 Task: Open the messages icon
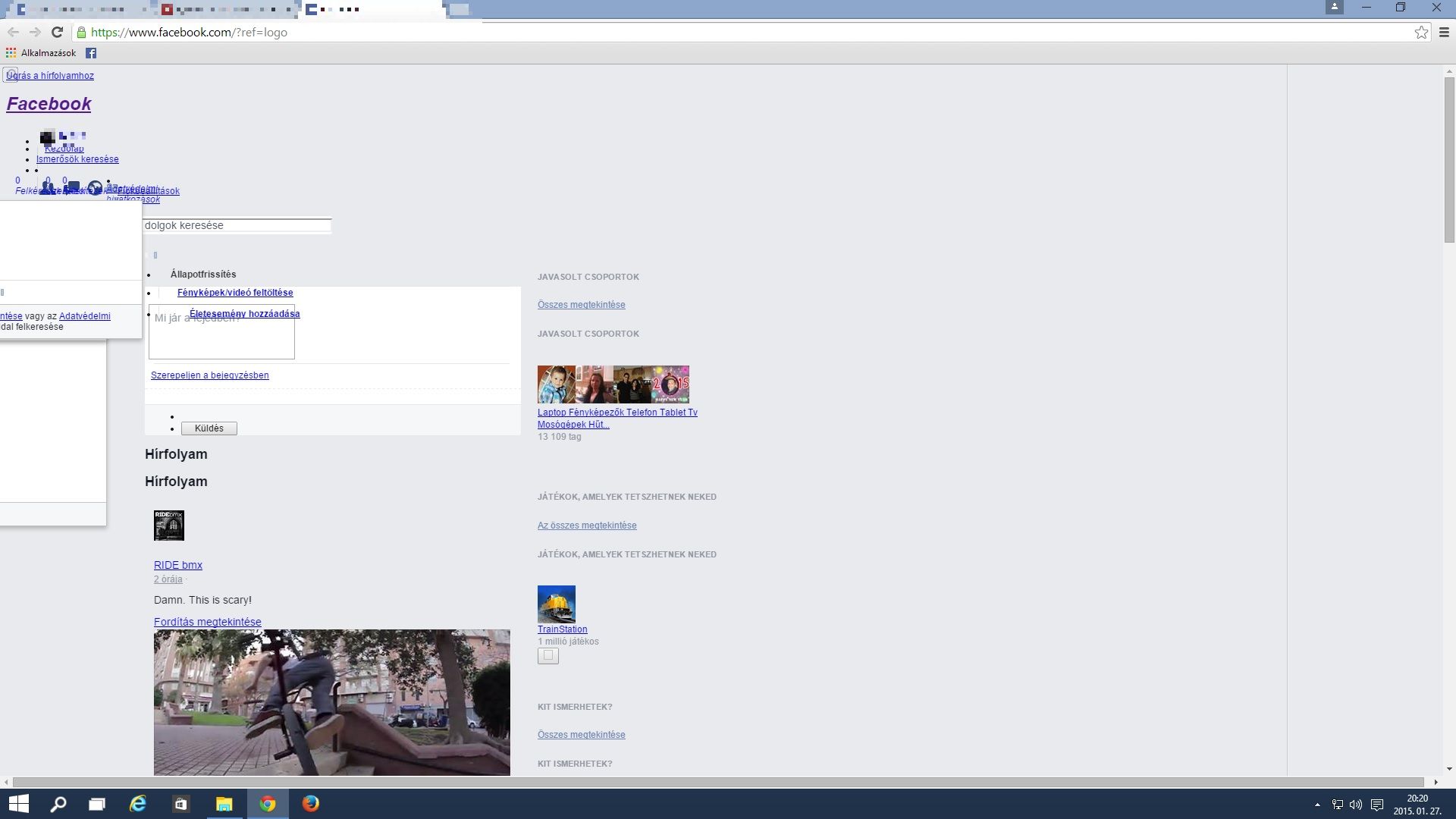(72, 187)
